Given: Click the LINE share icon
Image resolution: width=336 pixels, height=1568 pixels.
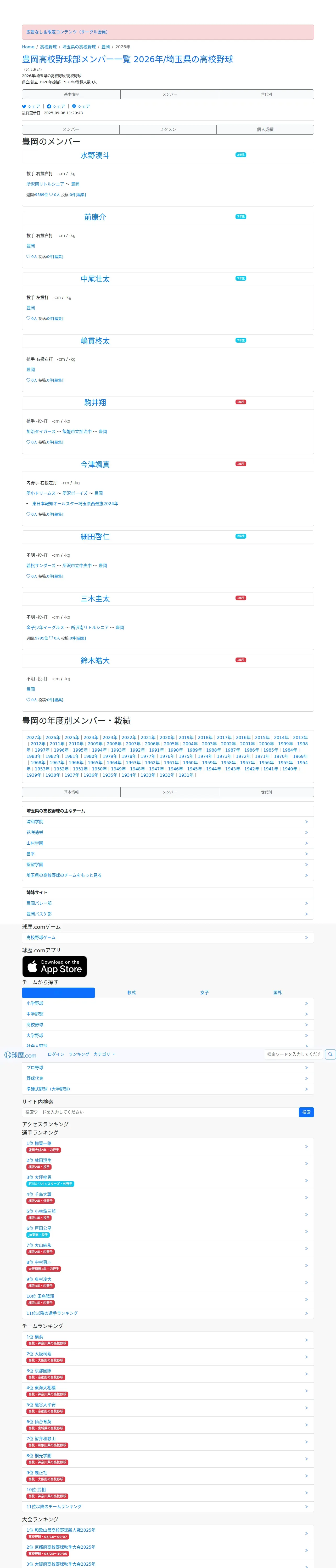Looking at the screenshot, I should click(x=74, y=107).
